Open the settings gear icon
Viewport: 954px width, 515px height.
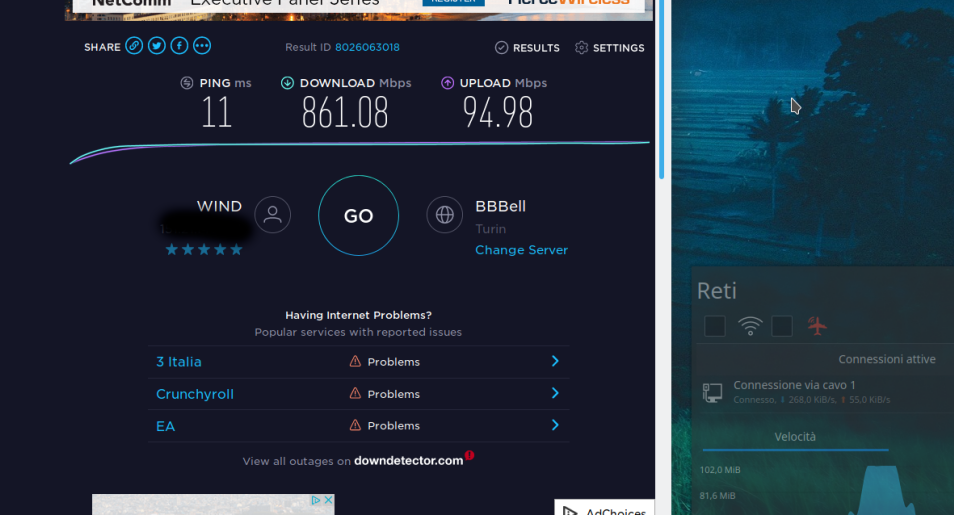[582, 47]
